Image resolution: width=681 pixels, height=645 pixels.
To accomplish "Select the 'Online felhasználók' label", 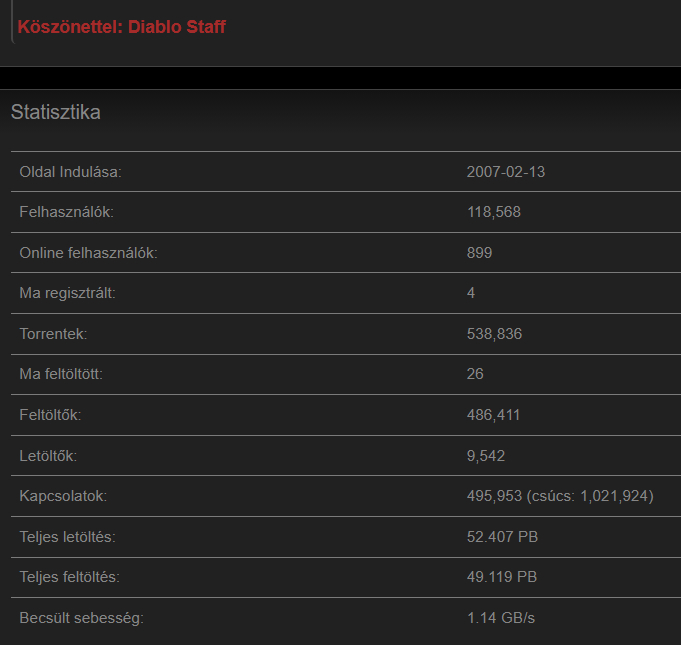I will pyautogui.click(x=89, y=253).
